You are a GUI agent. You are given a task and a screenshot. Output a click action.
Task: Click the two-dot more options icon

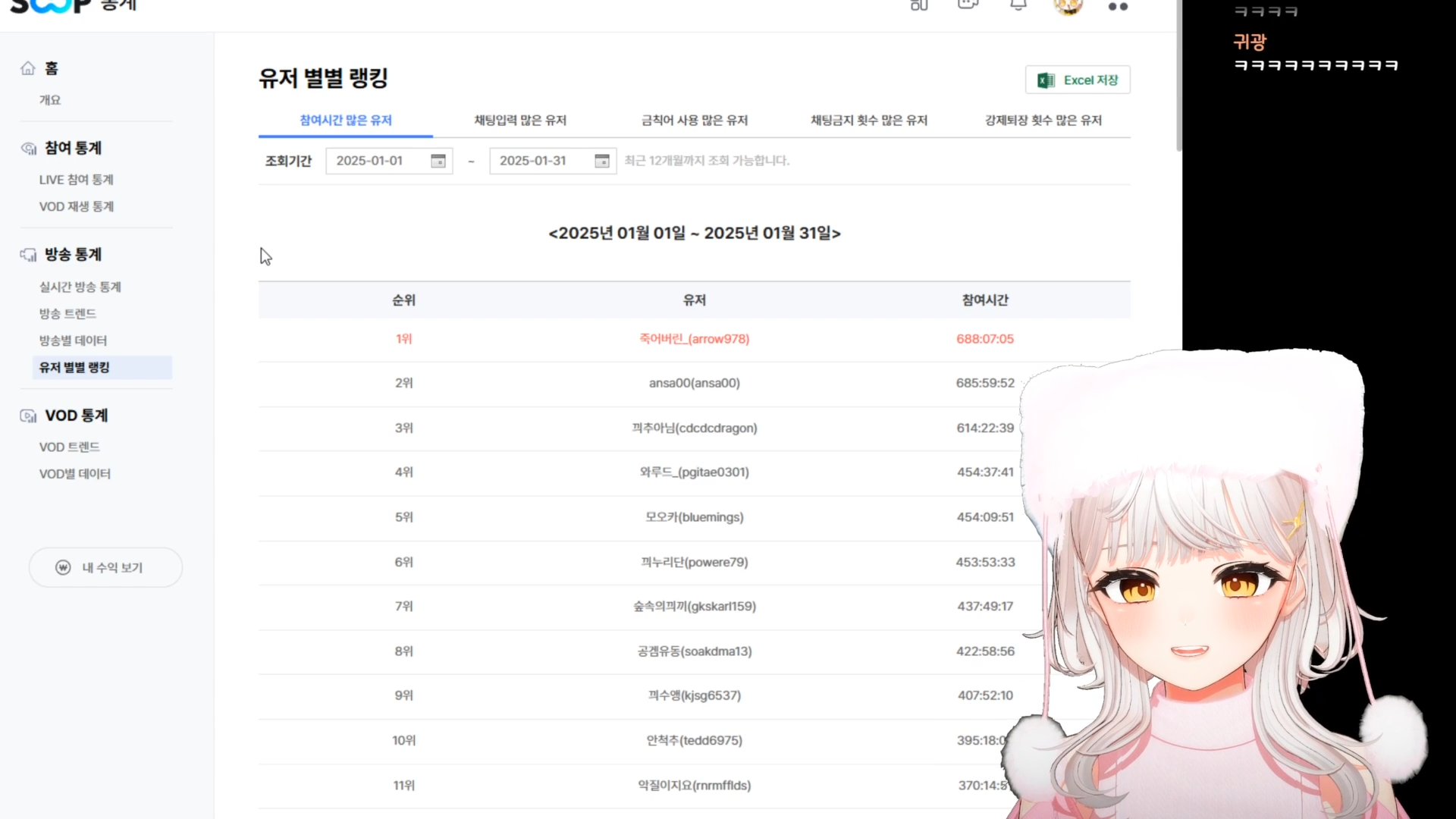point(1118,7)
